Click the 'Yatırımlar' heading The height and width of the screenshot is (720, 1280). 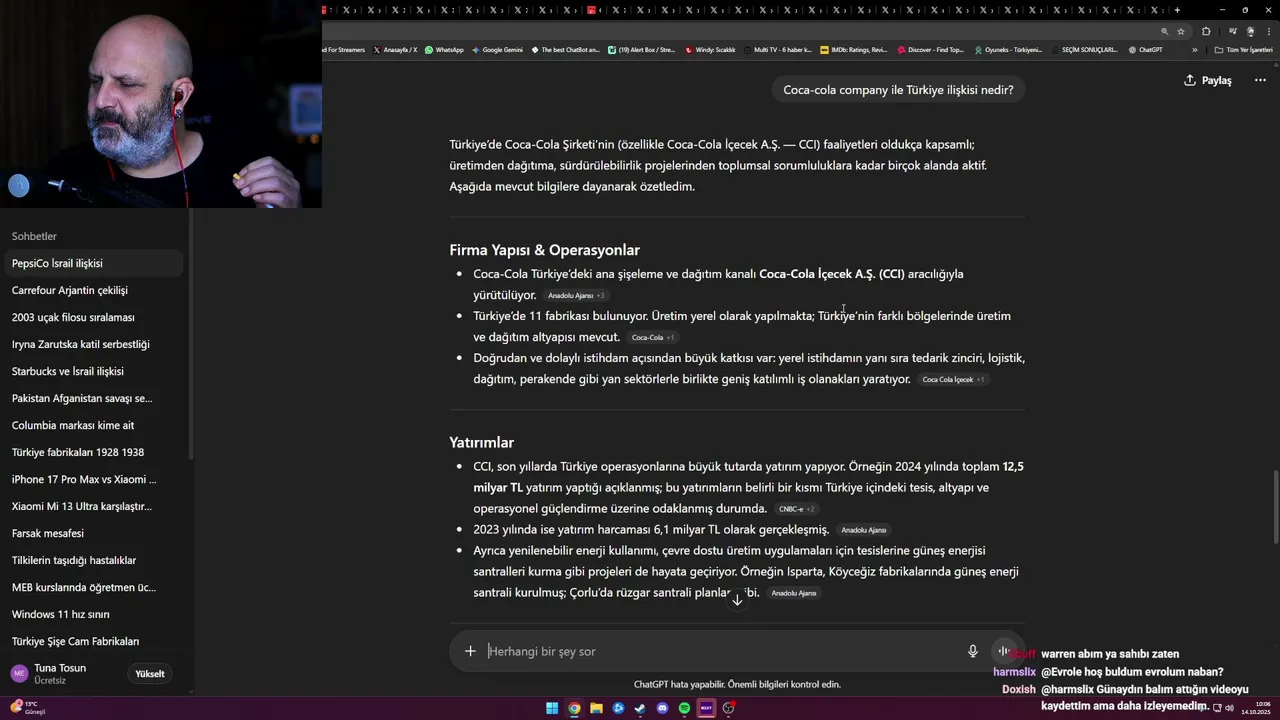pyautogui.click(x=481, y=442)
